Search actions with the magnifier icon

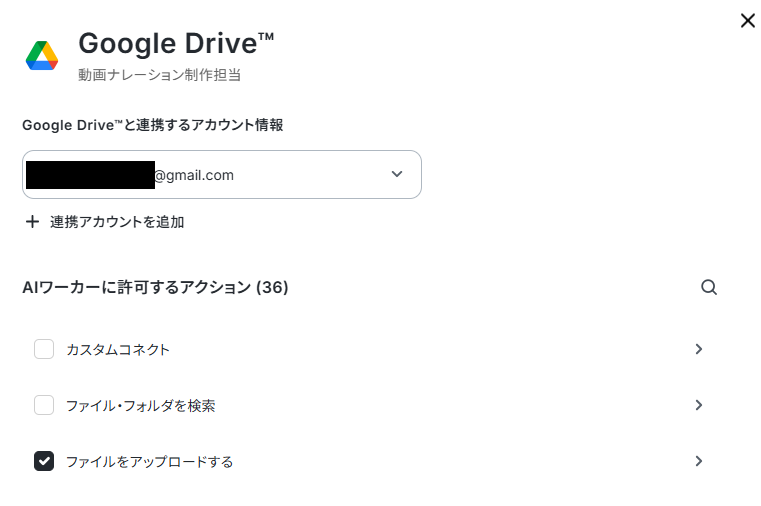pos(709,287)
